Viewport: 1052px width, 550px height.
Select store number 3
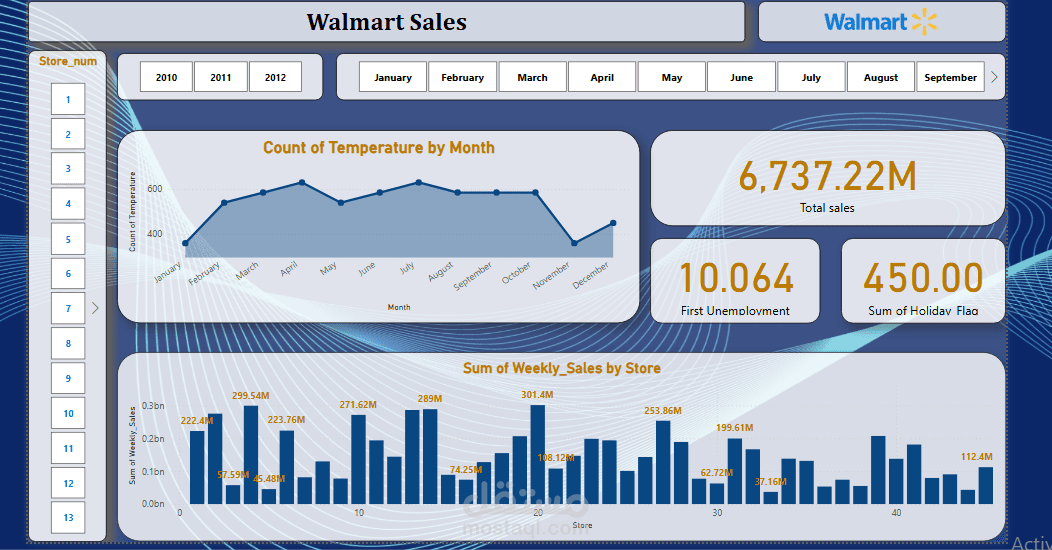point(68,168)
